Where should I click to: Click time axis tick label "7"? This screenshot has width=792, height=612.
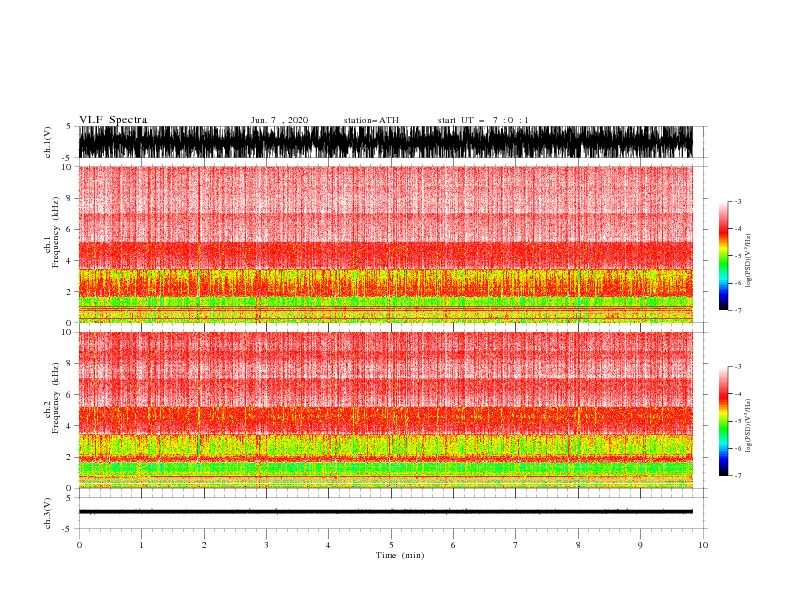(516, 545)
